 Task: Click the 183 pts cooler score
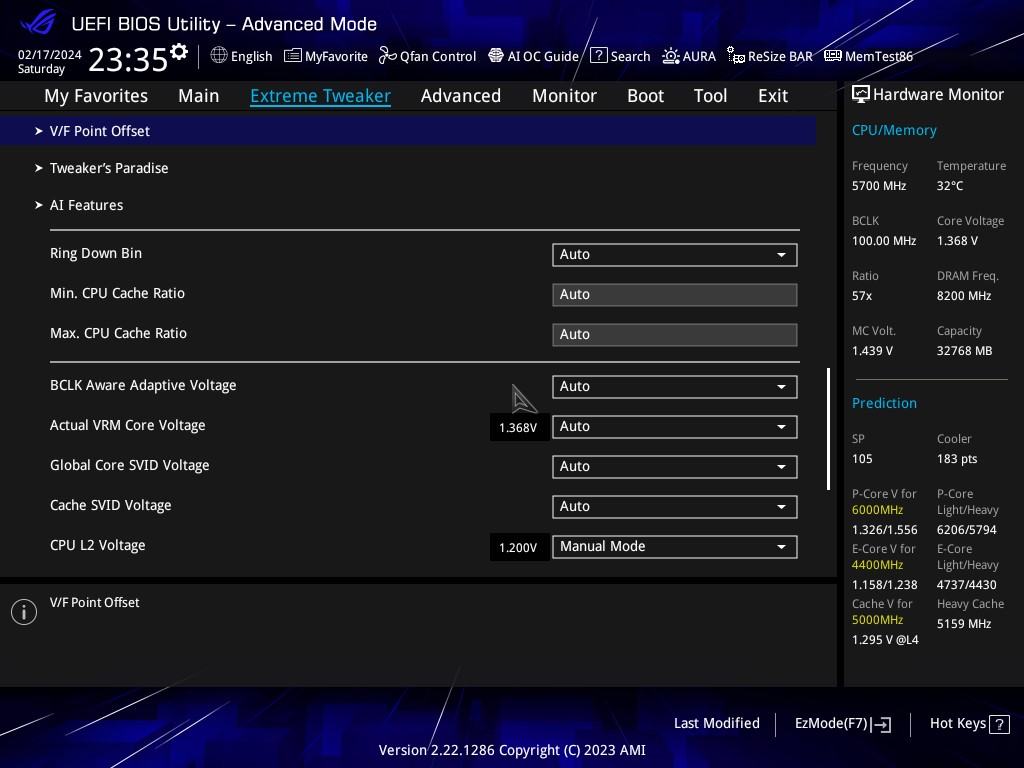tap(957, 459)
